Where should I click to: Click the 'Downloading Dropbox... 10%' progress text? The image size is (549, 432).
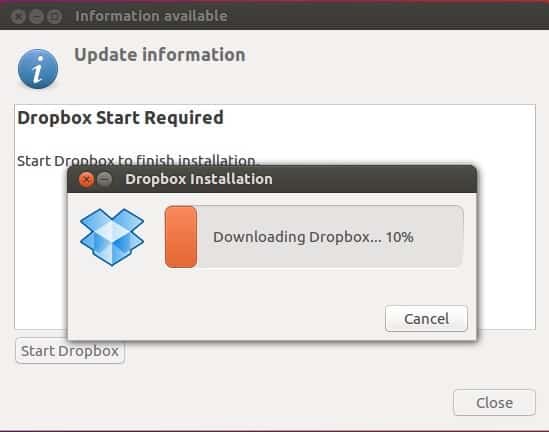click(x=313, y=237)
